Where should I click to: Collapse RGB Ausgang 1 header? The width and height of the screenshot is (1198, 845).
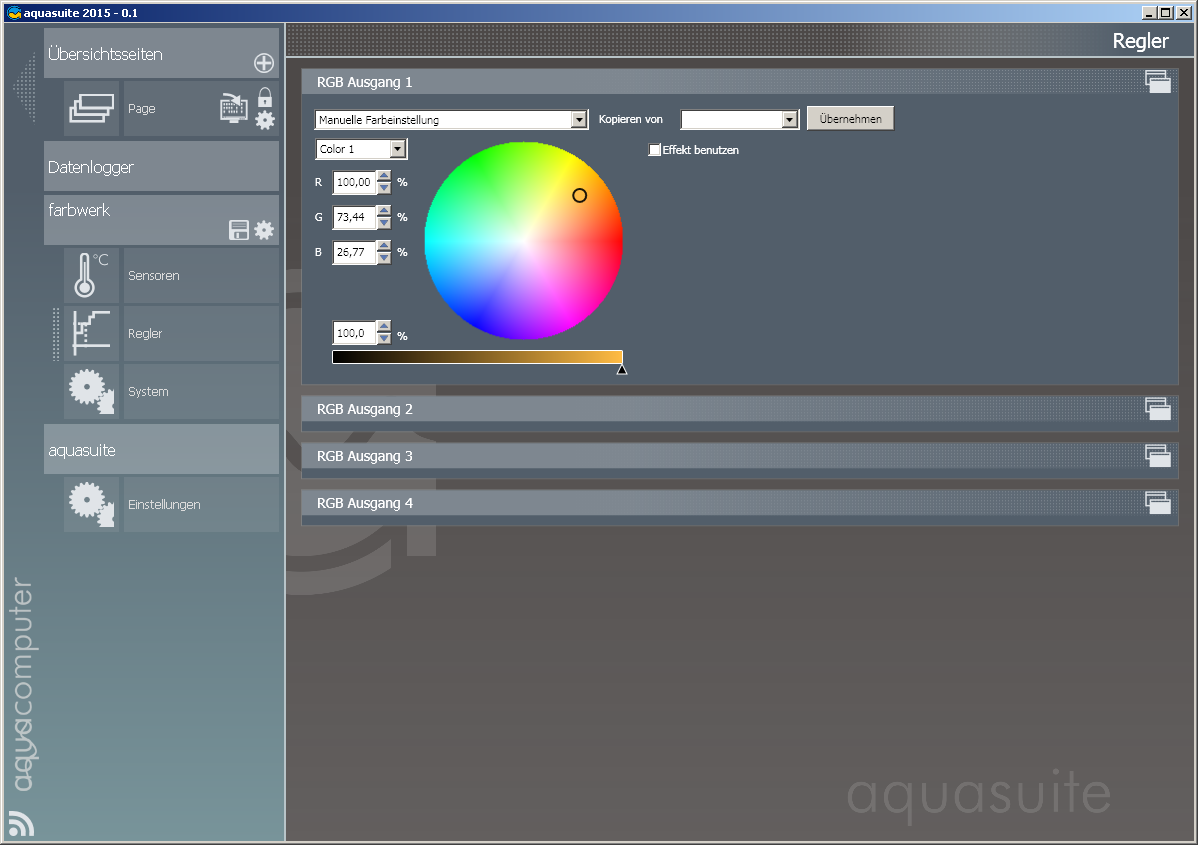pos(740,82)
